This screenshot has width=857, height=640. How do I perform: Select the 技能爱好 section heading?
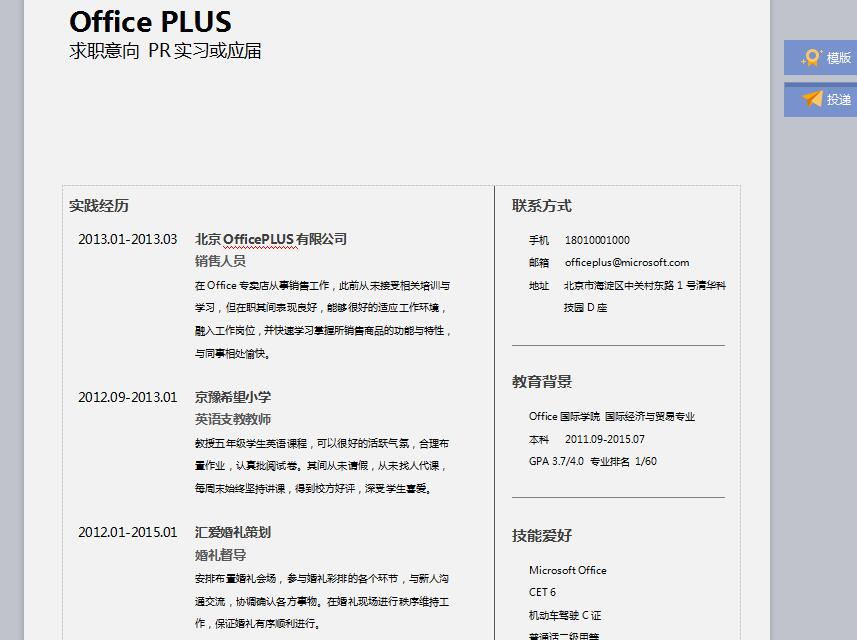point(542,536)
